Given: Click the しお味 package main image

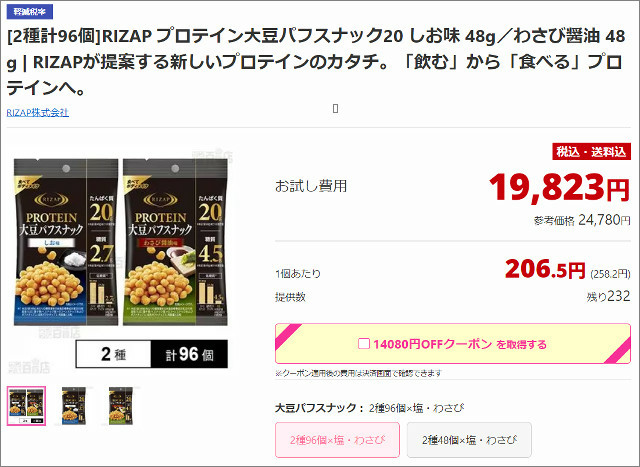Looking at the screenshot, I should coord(66,242).
